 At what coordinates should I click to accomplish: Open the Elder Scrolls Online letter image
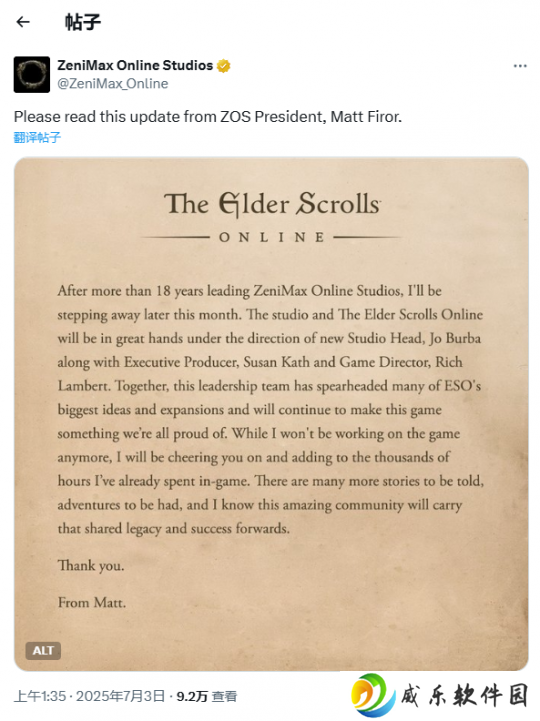271,414
